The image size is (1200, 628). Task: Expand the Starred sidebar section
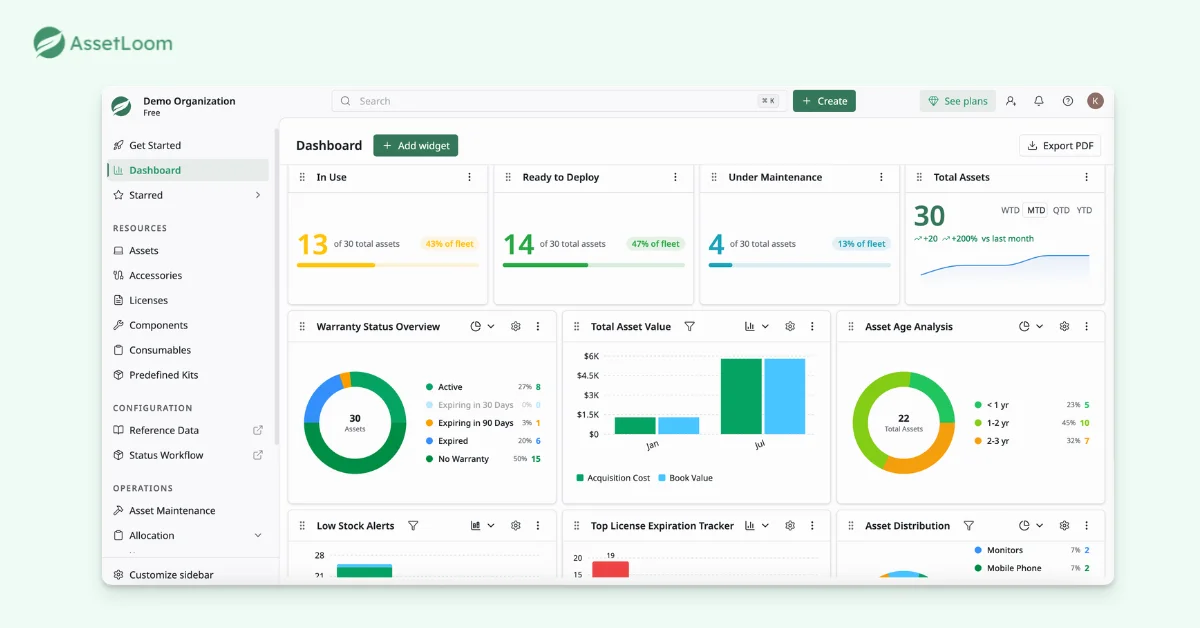coord(258,195)
